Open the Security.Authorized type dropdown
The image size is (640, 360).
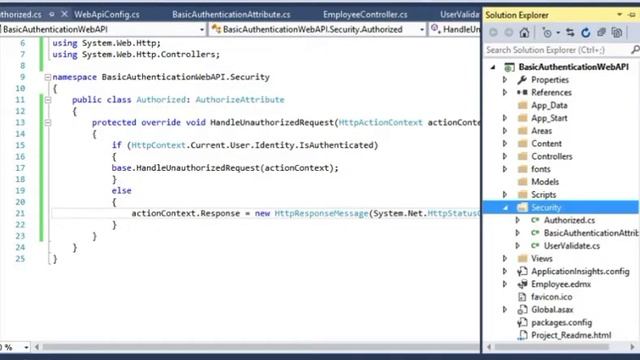pyautogui.click(x=422, y=29)
